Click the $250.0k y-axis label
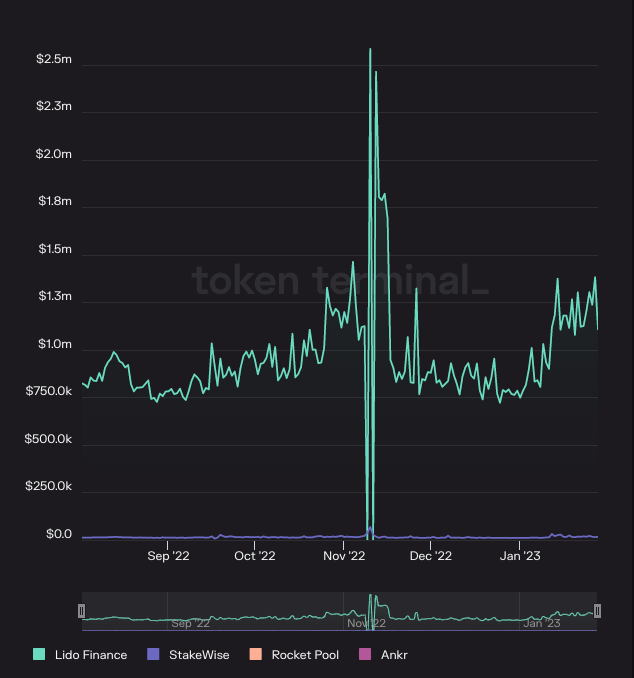The width and height of the screenshot is (634, 678). pyautogui.click(x=48, y=486)
